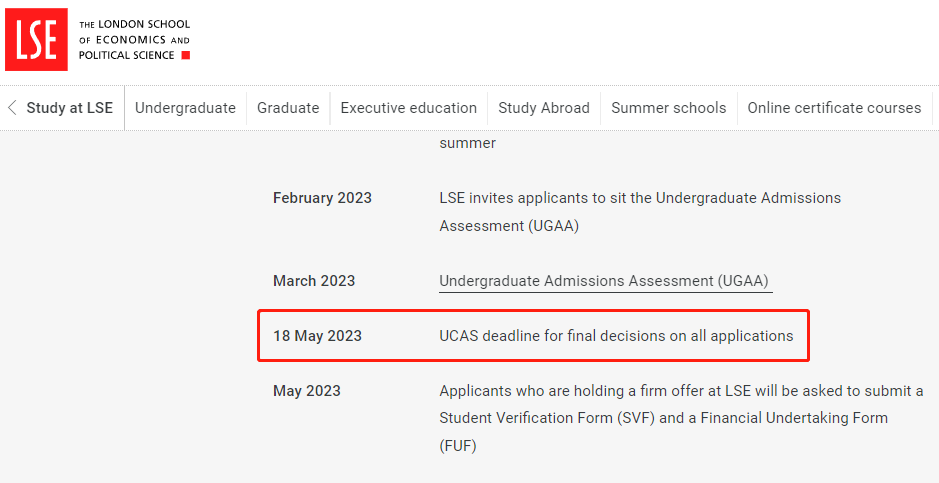Go to the Graduate section

tap(288, 108)
